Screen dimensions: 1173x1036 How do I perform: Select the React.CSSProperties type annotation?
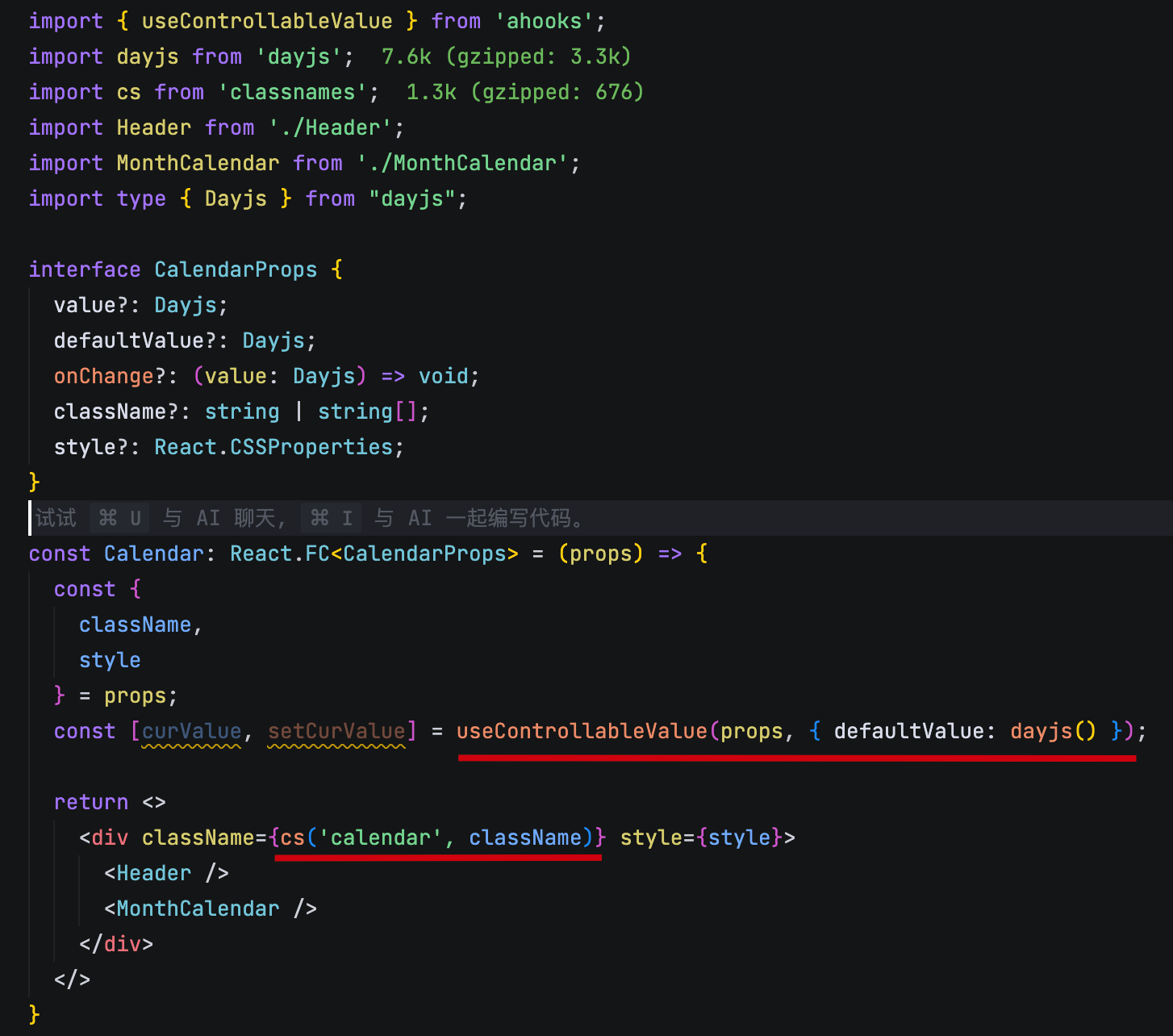click(x=273, y=447)
